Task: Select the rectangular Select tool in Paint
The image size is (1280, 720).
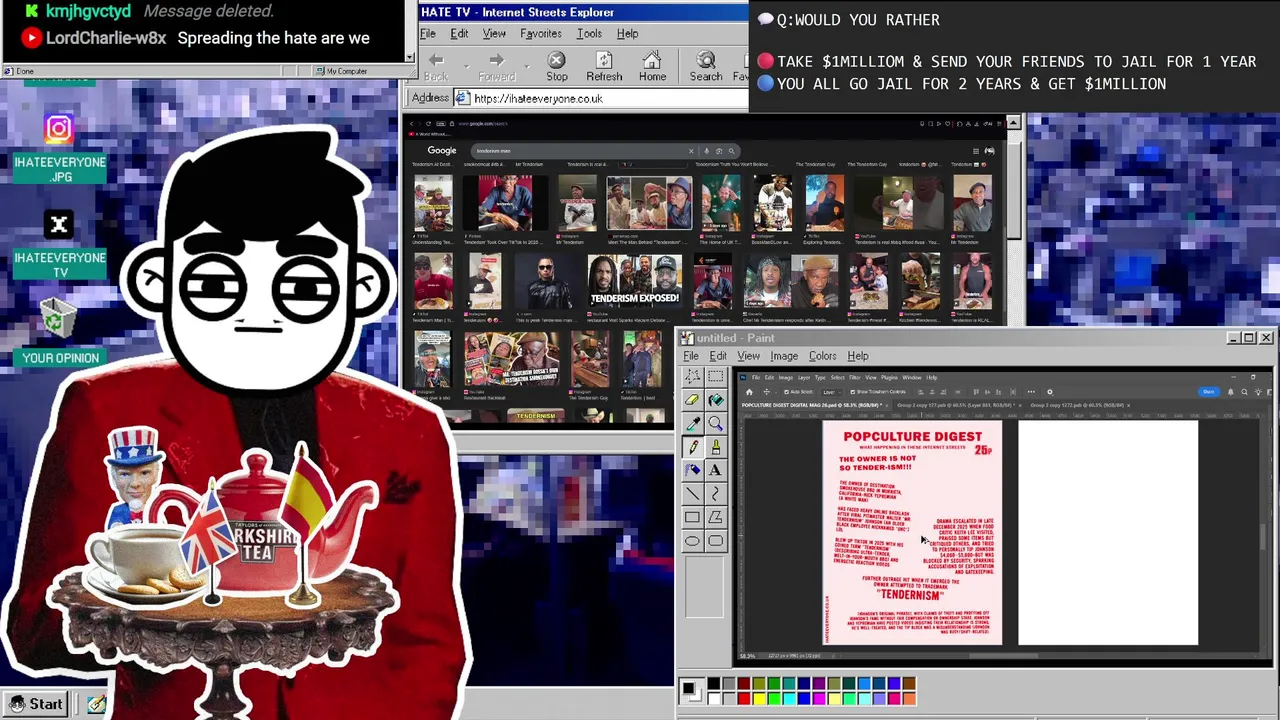Action: point(715,376)
